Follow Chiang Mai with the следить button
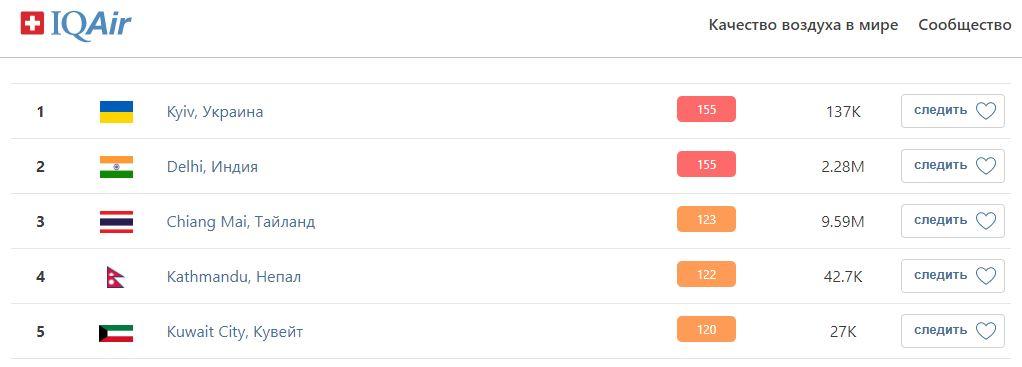This screenshot has height=367, width=1022. (x=953, y=221)
